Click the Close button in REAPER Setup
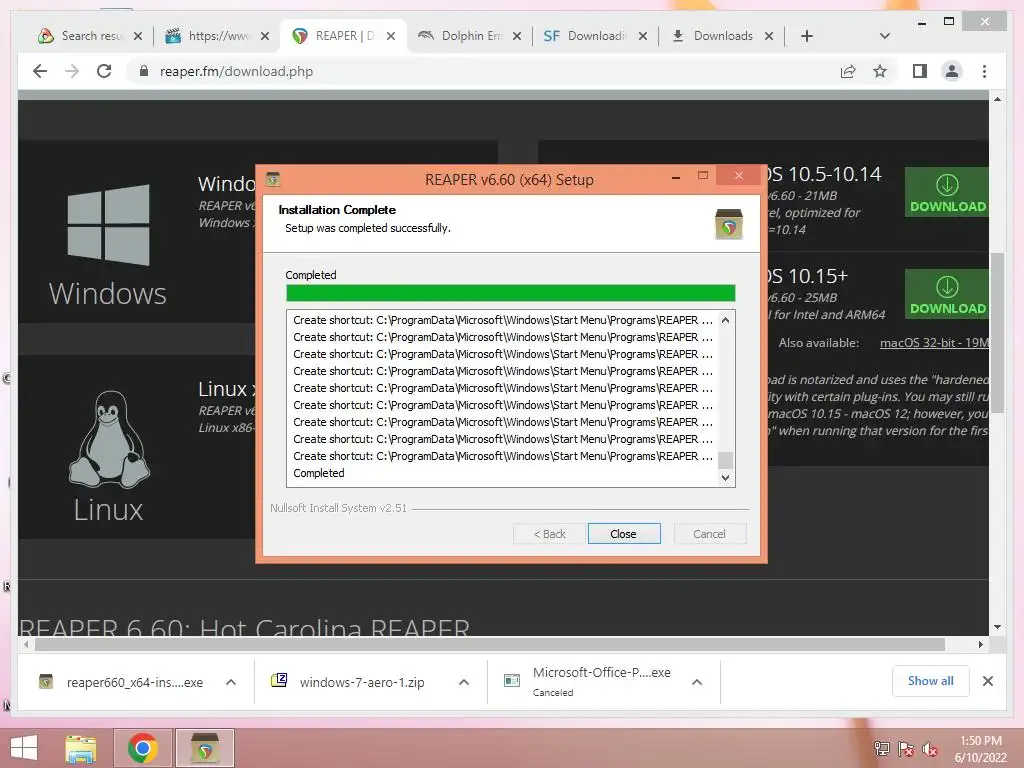Viewport: 1024px width, 768px height. (624, 534)
